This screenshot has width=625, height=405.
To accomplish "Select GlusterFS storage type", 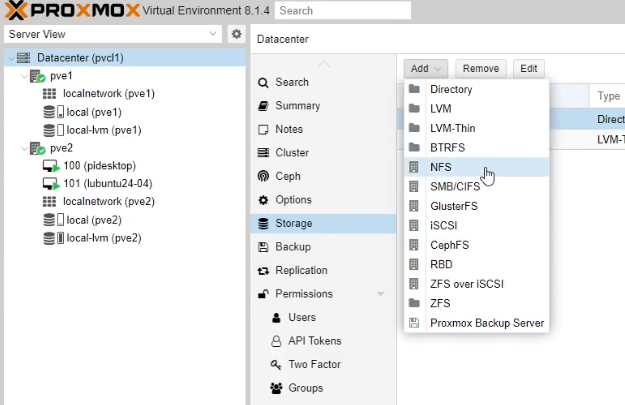I will [x=477, y=206].
